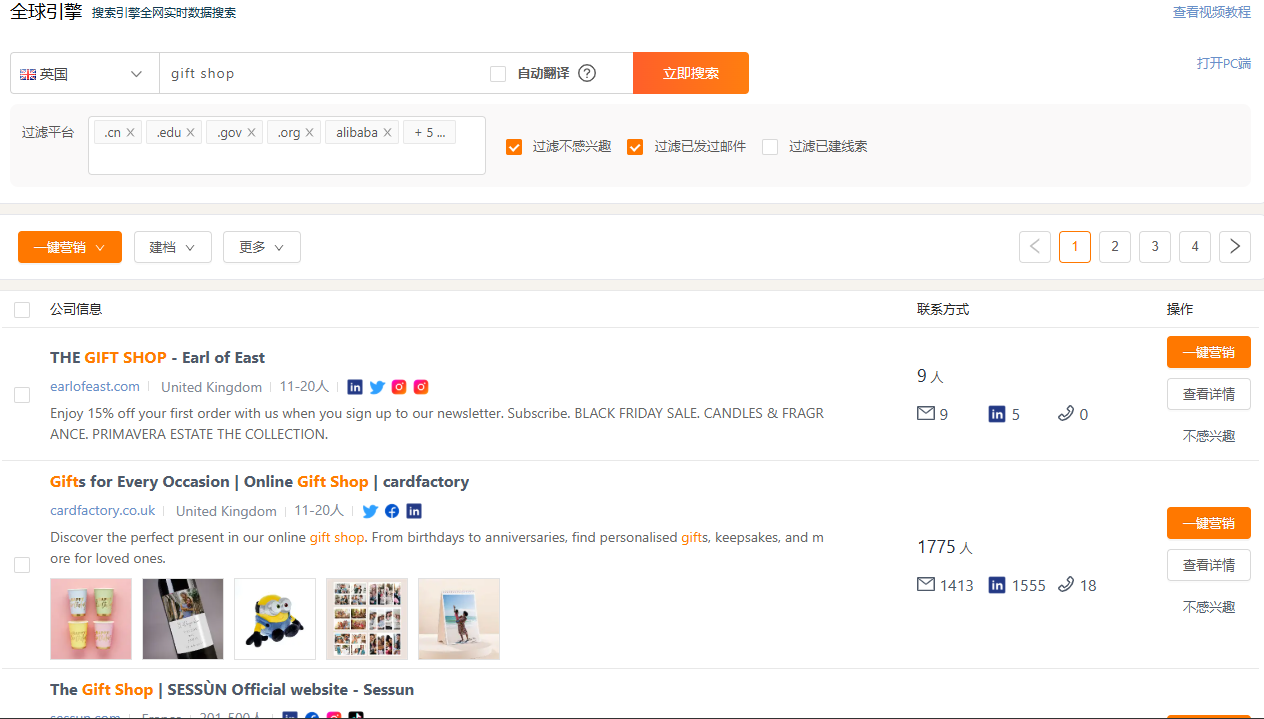Click 一键营销 for cardfactory
This screenshot has width=1264, height=719.
1209,523
